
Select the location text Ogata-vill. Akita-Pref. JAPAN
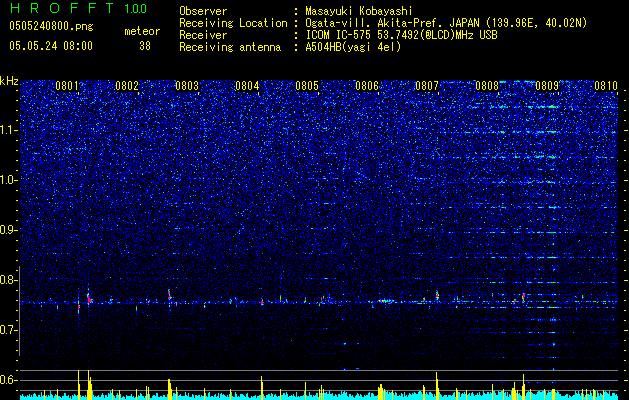click(391, 23)
